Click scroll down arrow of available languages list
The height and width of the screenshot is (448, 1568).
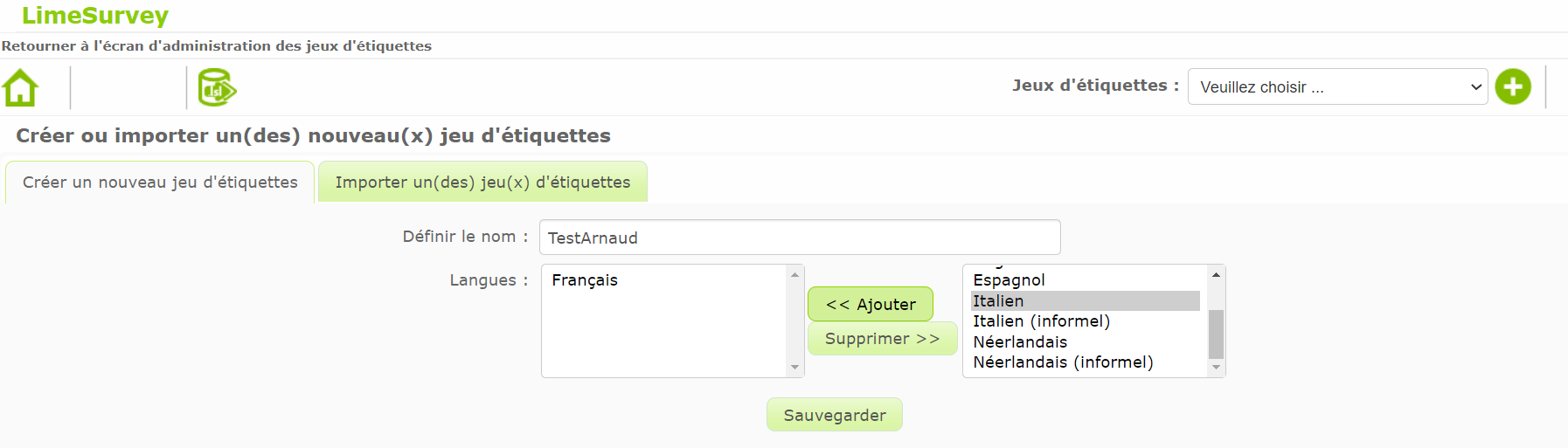point(1216,368)
